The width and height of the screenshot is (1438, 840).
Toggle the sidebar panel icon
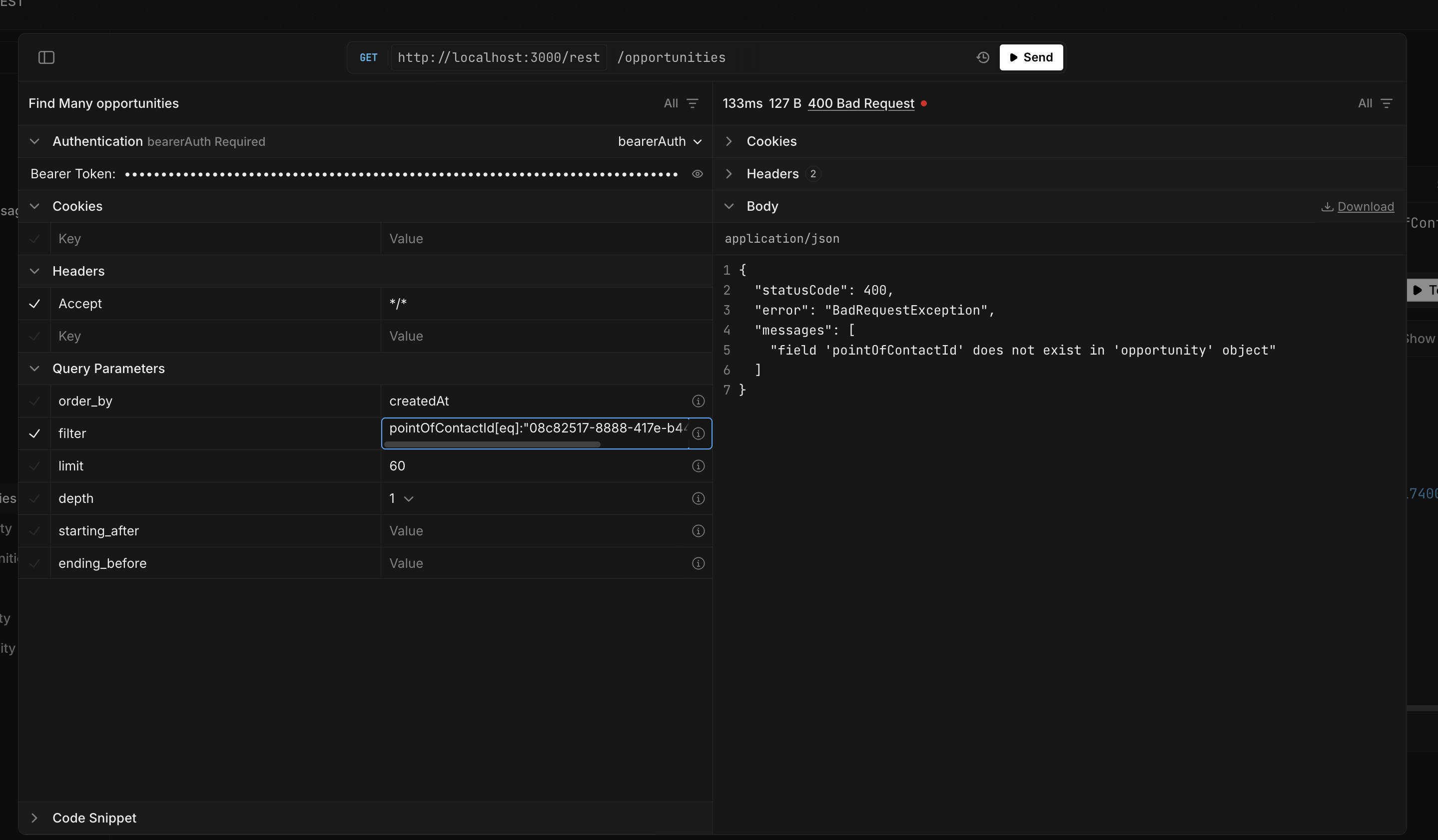tap(46, 57)
